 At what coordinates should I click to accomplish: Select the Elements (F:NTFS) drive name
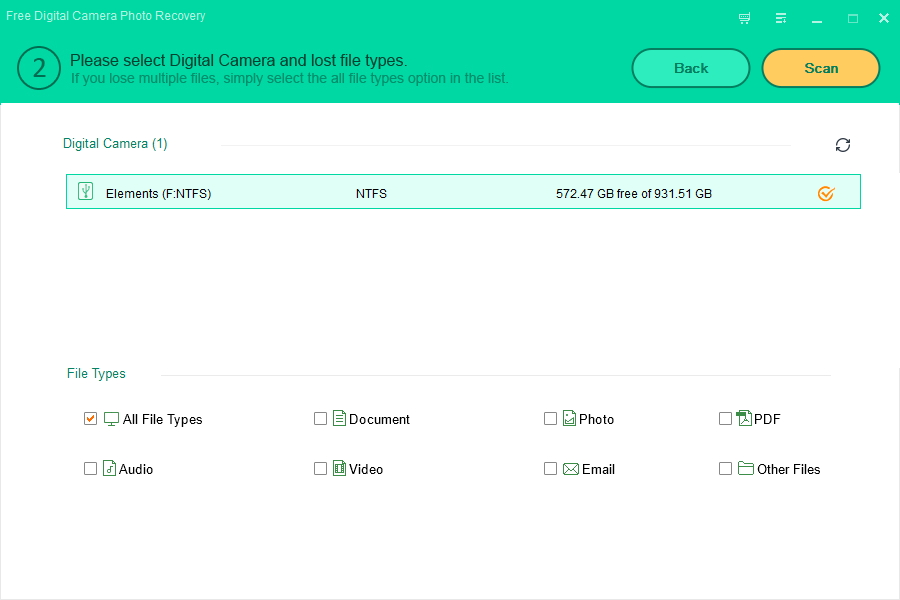point(158,193)
